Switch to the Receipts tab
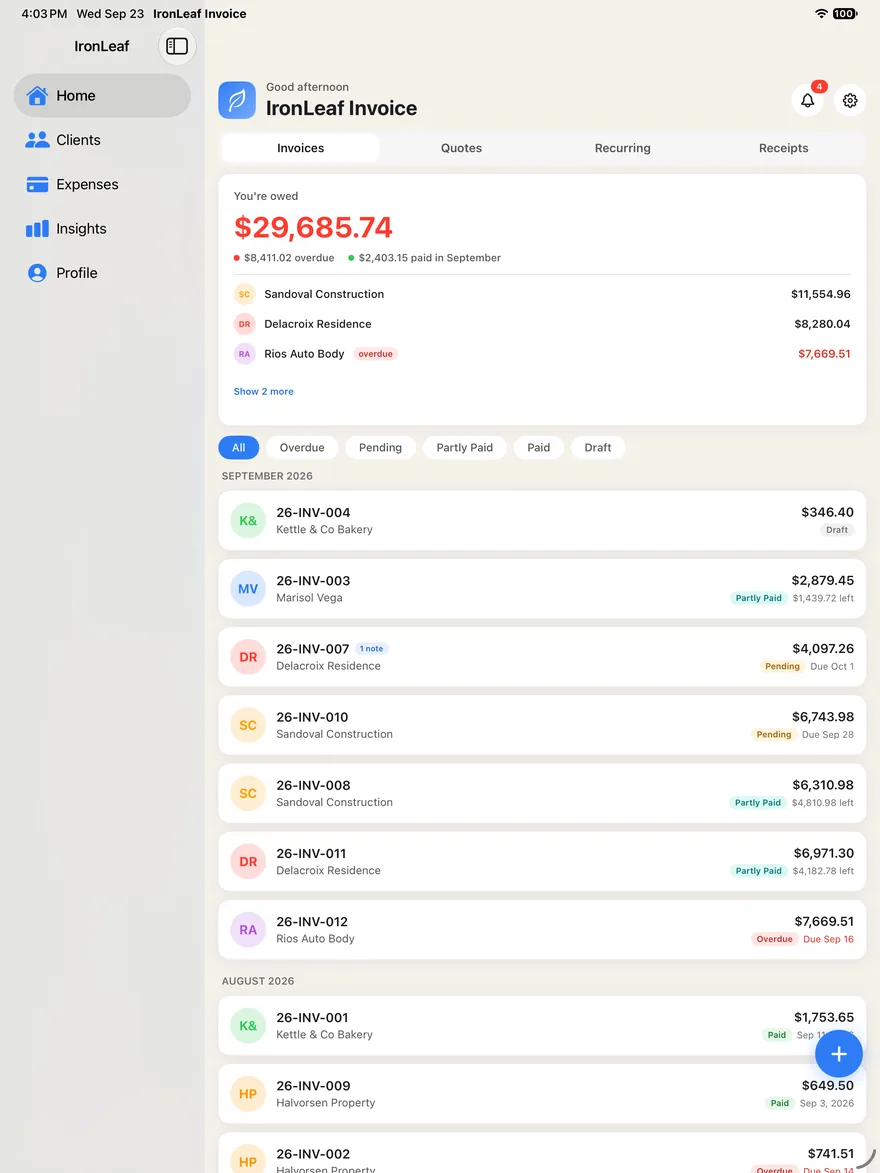 pyautogui.click(x=783, y=148)
